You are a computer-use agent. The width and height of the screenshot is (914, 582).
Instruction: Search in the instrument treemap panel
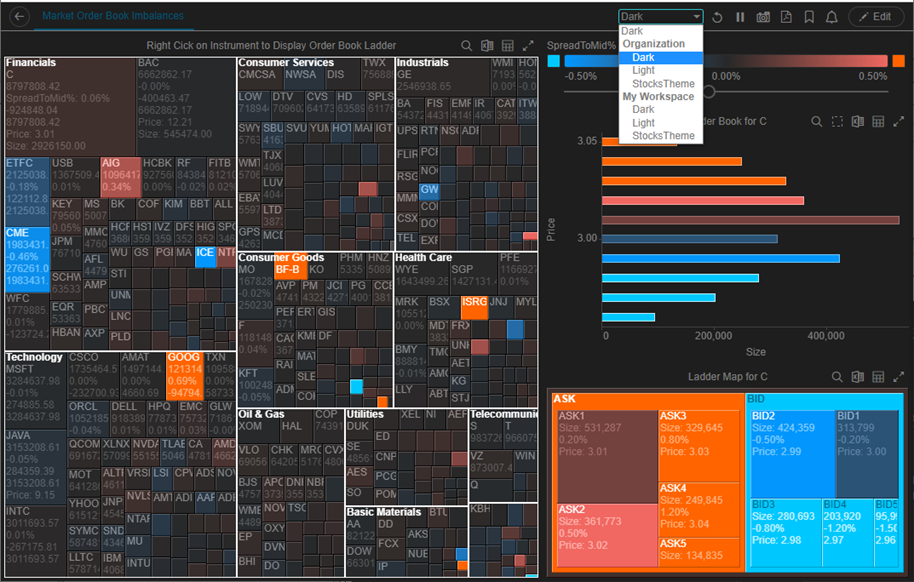466,45
